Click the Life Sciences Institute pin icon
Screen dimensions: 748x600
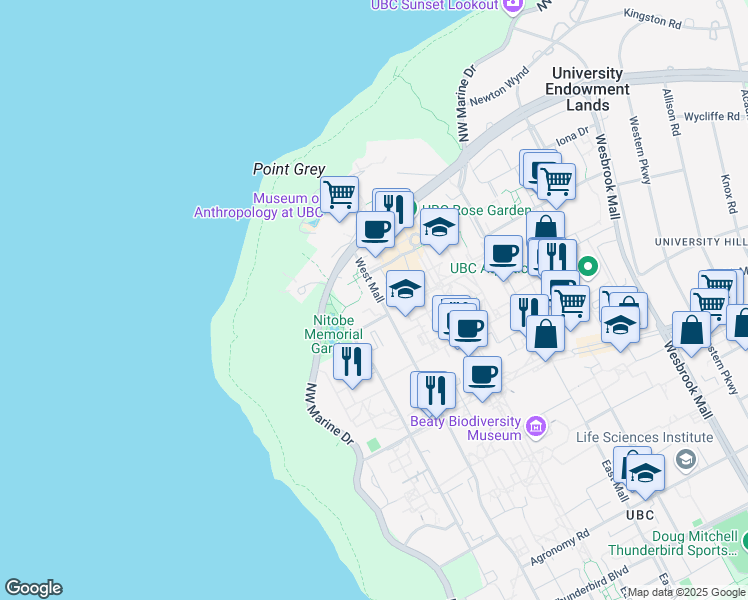(686, 459)
